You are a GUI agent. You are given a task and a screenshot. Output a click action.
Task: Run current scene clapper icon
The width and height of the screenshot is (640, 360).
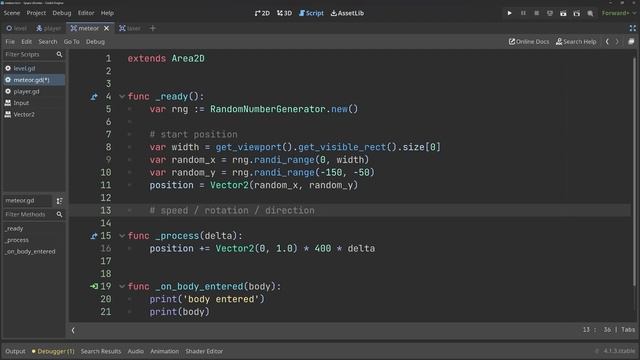(x=563, y=13)
